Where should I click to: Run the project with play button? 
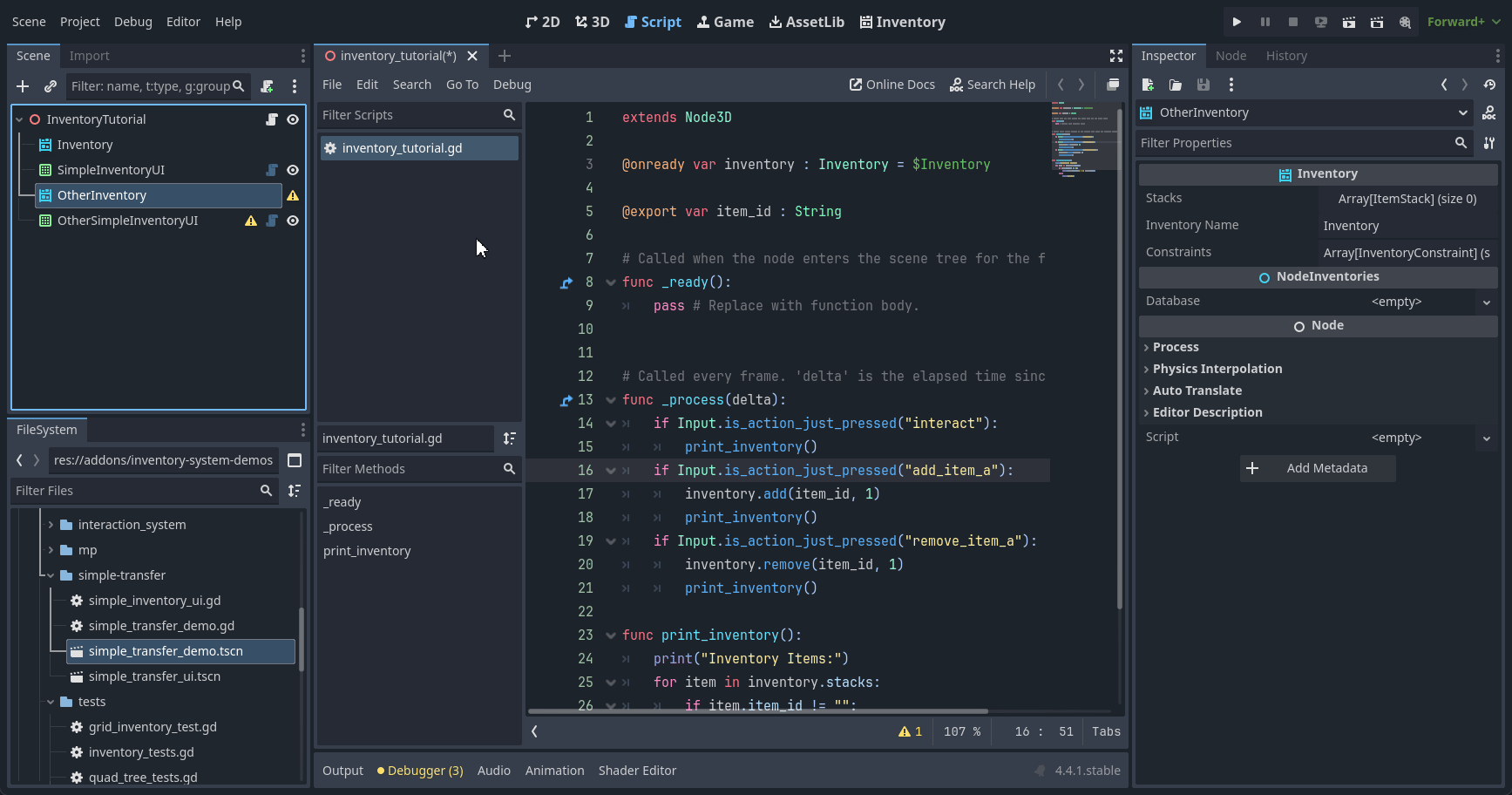(1237, 22)
